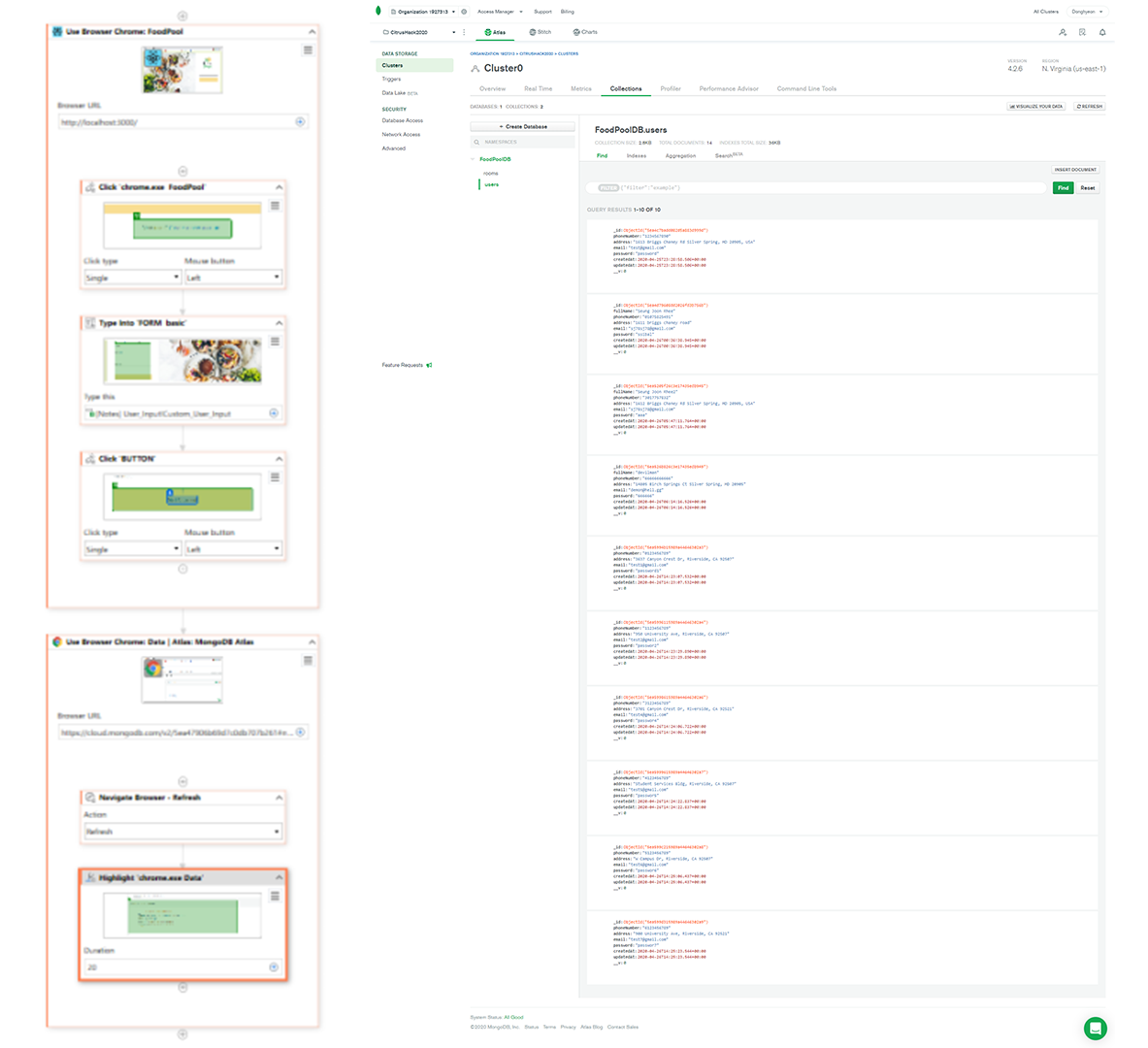Click the Namespaces search field
1148x1048 pixels.
(x=523, y=142)
